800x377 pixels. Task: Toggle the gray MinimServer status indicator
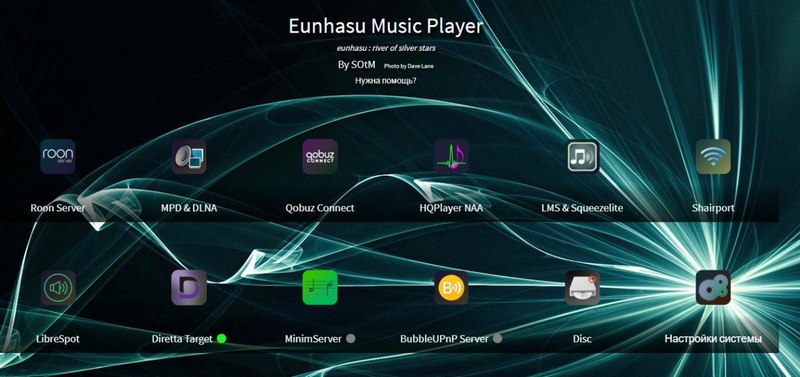(351, 338)
